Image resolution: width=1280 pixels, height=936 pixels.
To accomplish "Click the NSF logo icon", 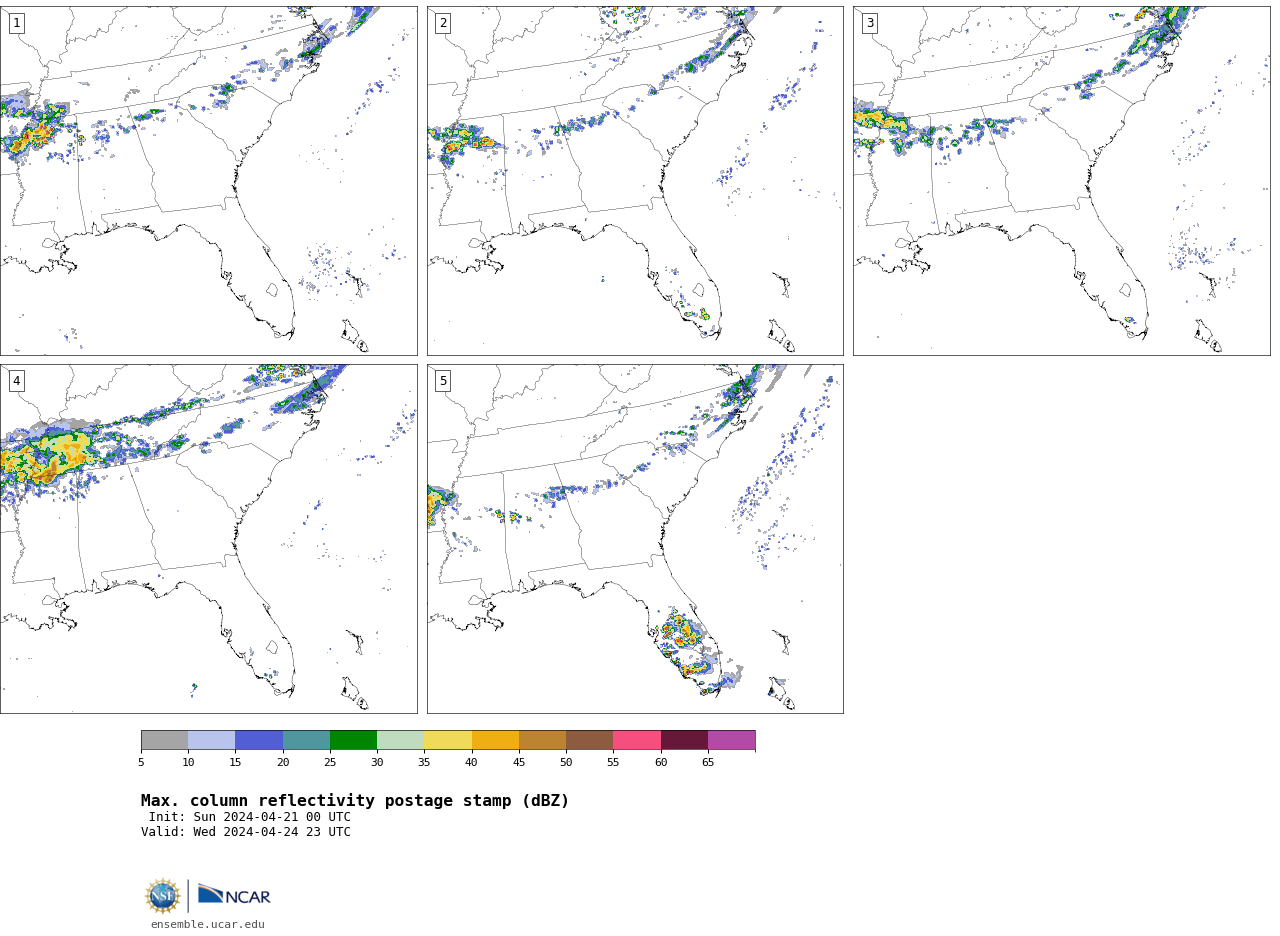I will click(x=163, y=896).
